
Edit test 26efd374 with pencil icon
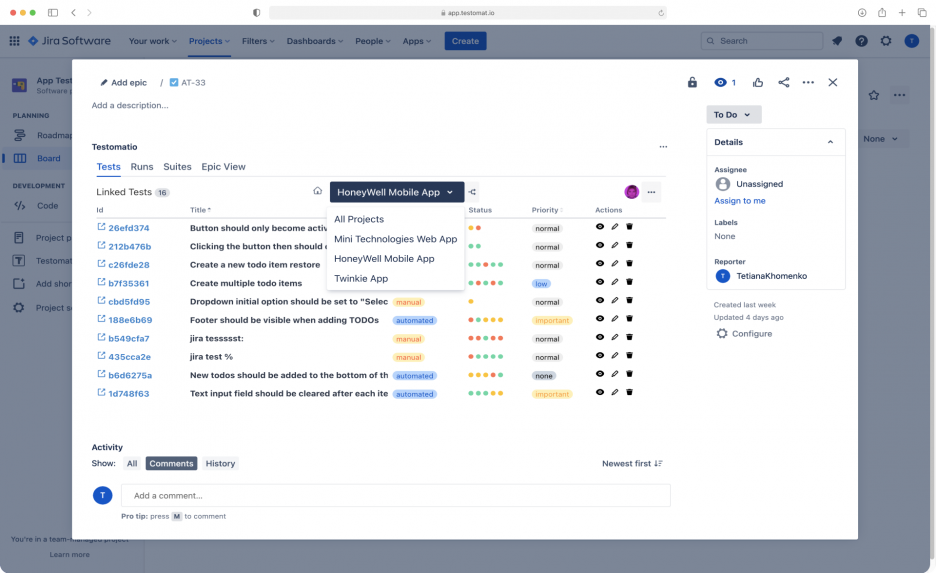[615, 227]
